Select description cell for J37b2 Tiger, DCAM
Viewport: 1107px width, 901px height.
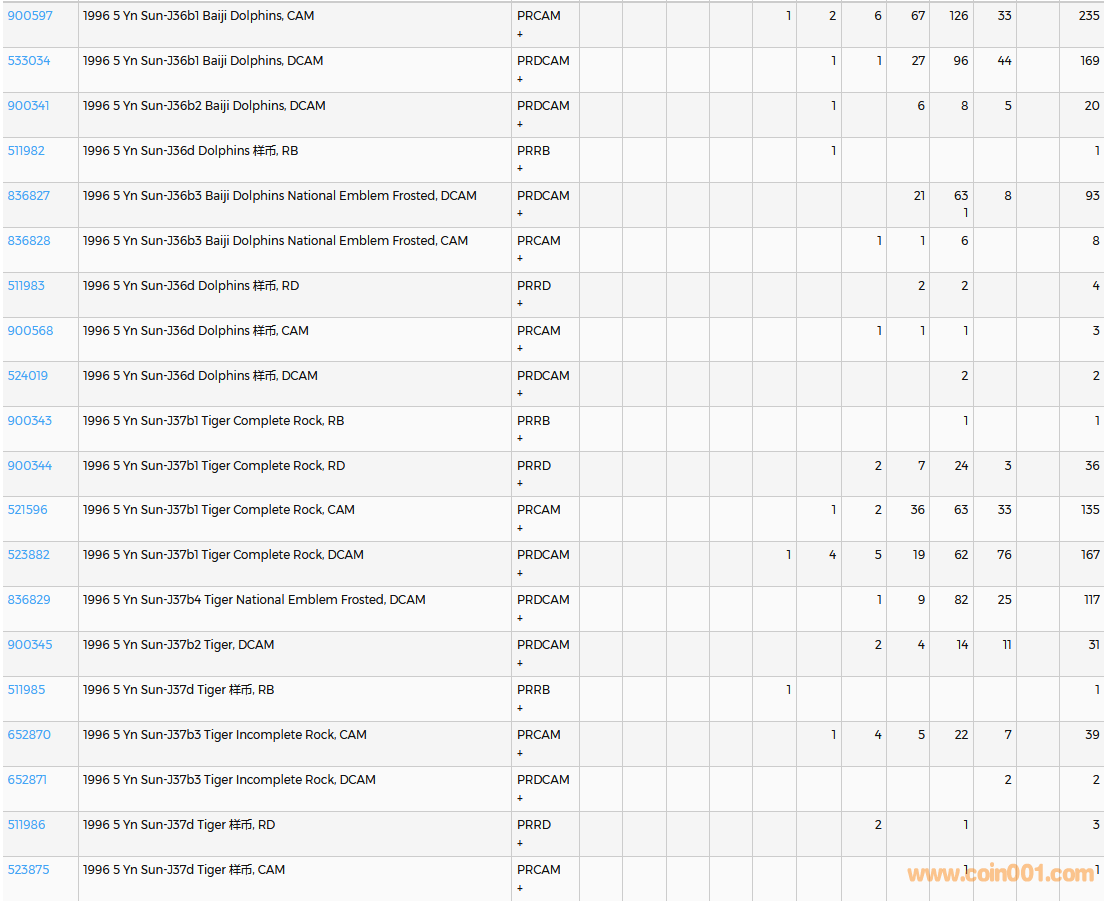click(179, 645)
